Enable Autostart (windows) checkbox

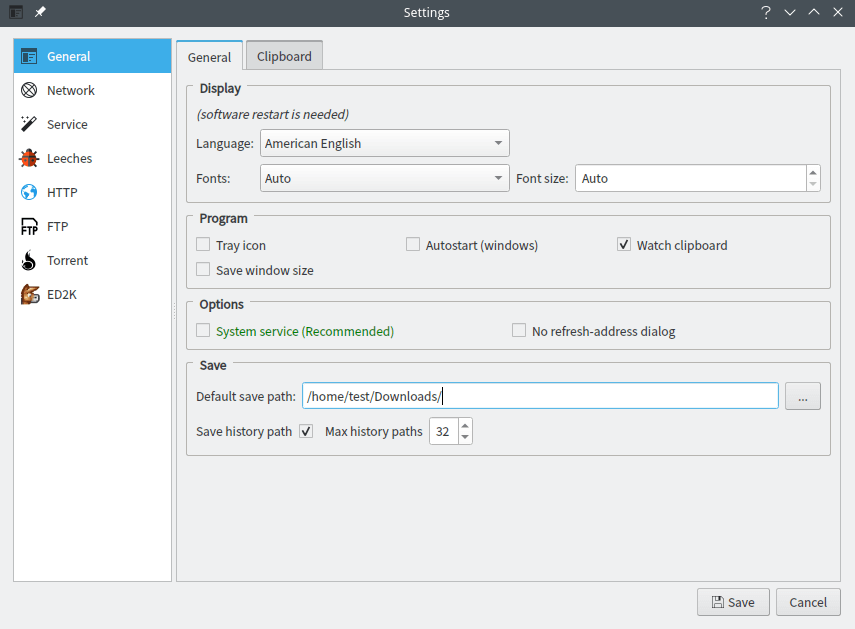(413, 244)
